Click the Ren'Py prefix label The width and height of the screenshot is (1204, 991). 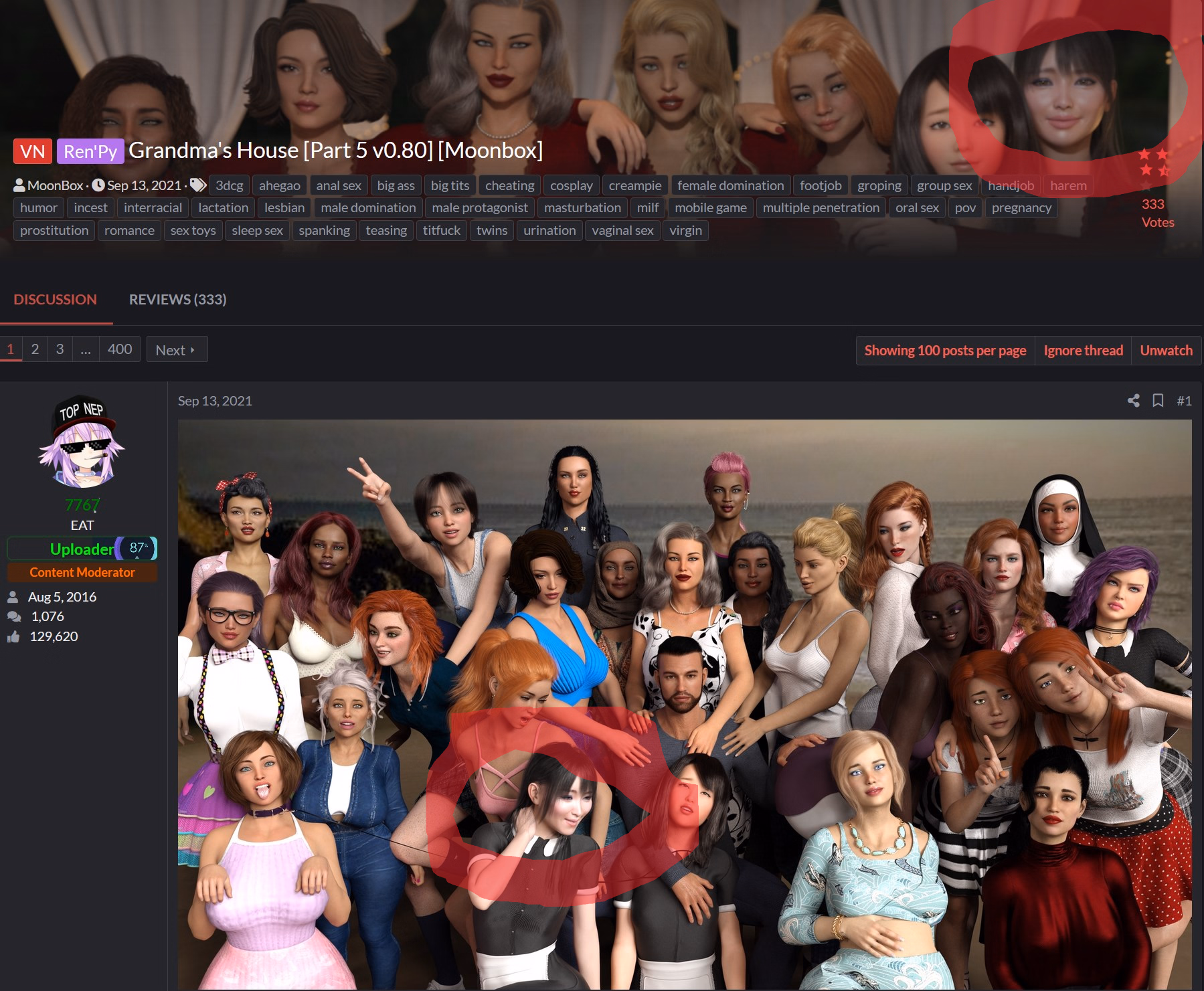(x=90, y=151)
